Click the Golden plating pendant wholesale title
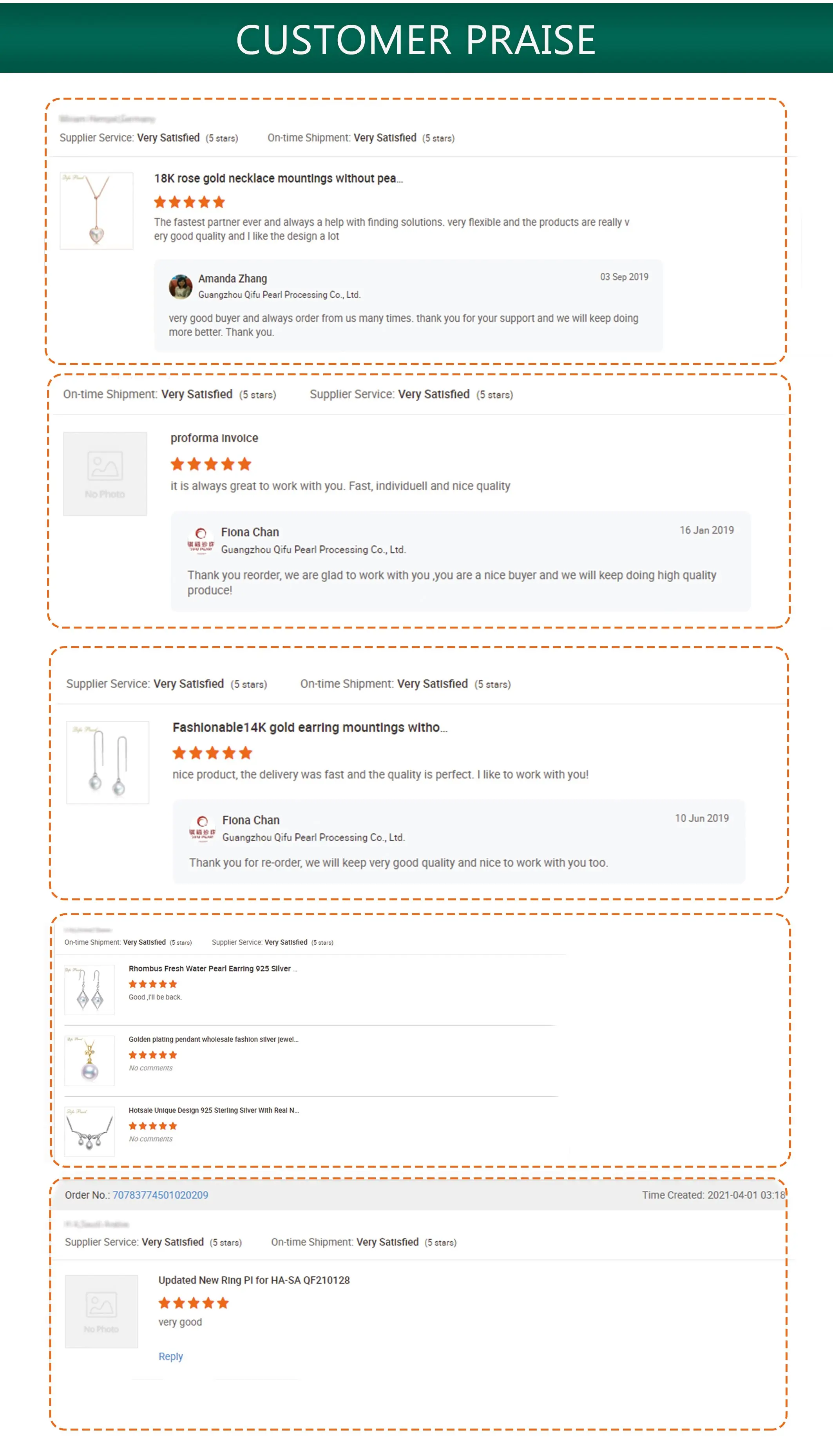Screen dimensions: 833x1456 [x=214, y=1039]
